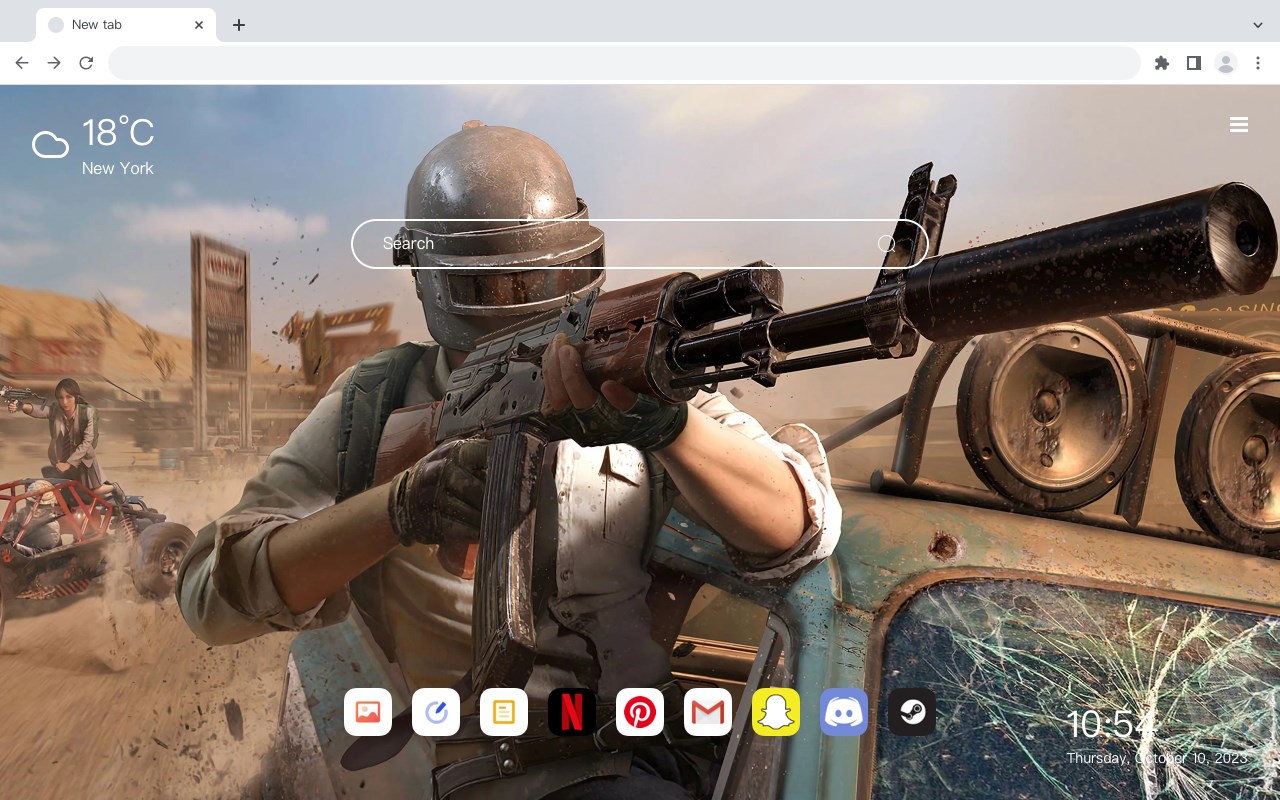Open the Chrome three-dot menu
The width and height of the screenshot is (1280, 800).
1258,63
